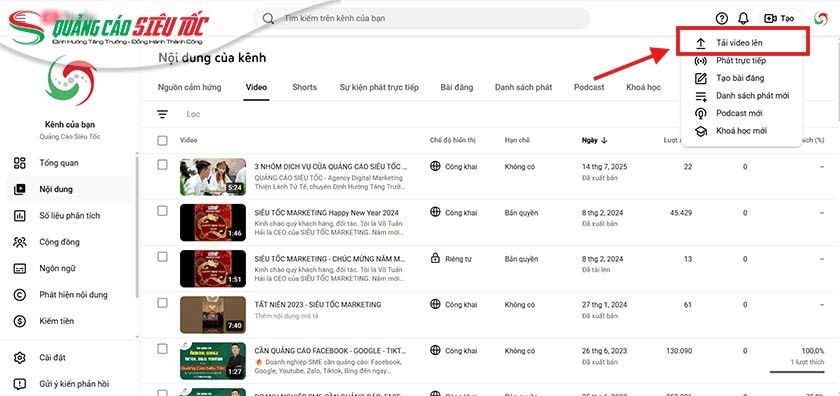The image size is (840, 396).
Task: Sort by Ngày column header
Action: (595, 140)
